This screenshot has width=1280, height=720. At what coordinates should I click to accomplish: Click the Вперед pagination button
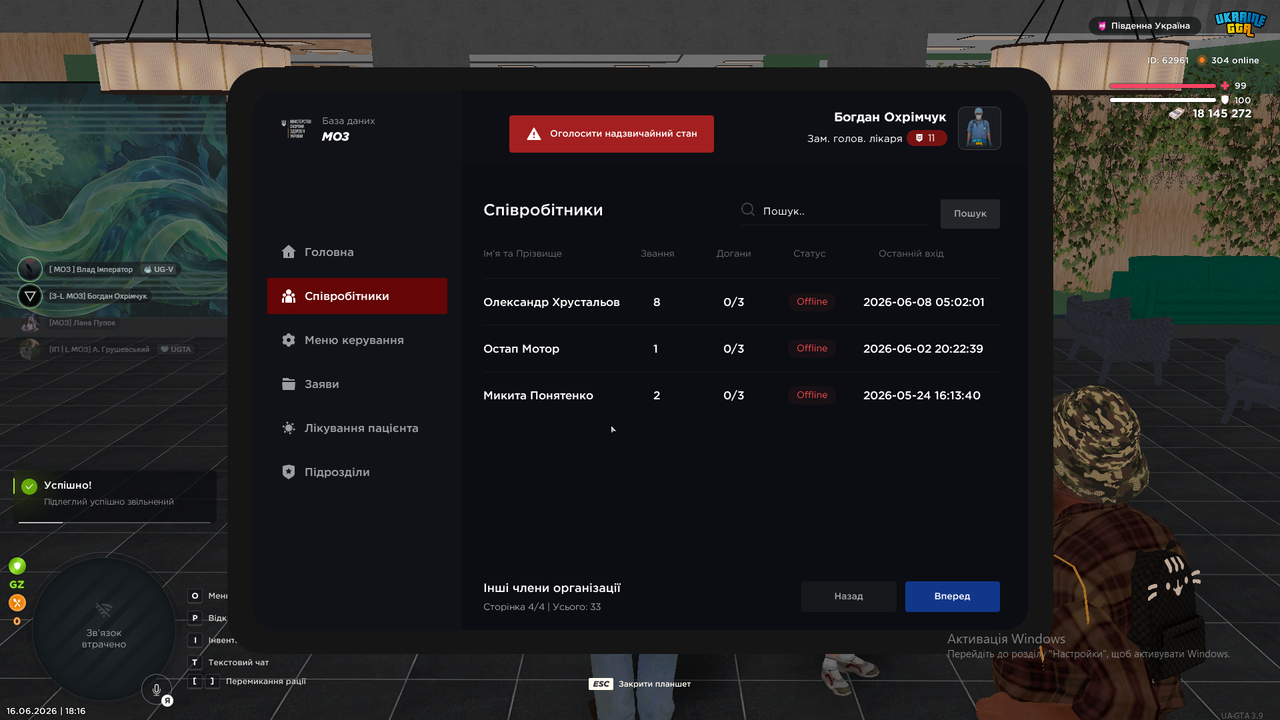click(952, 596)
